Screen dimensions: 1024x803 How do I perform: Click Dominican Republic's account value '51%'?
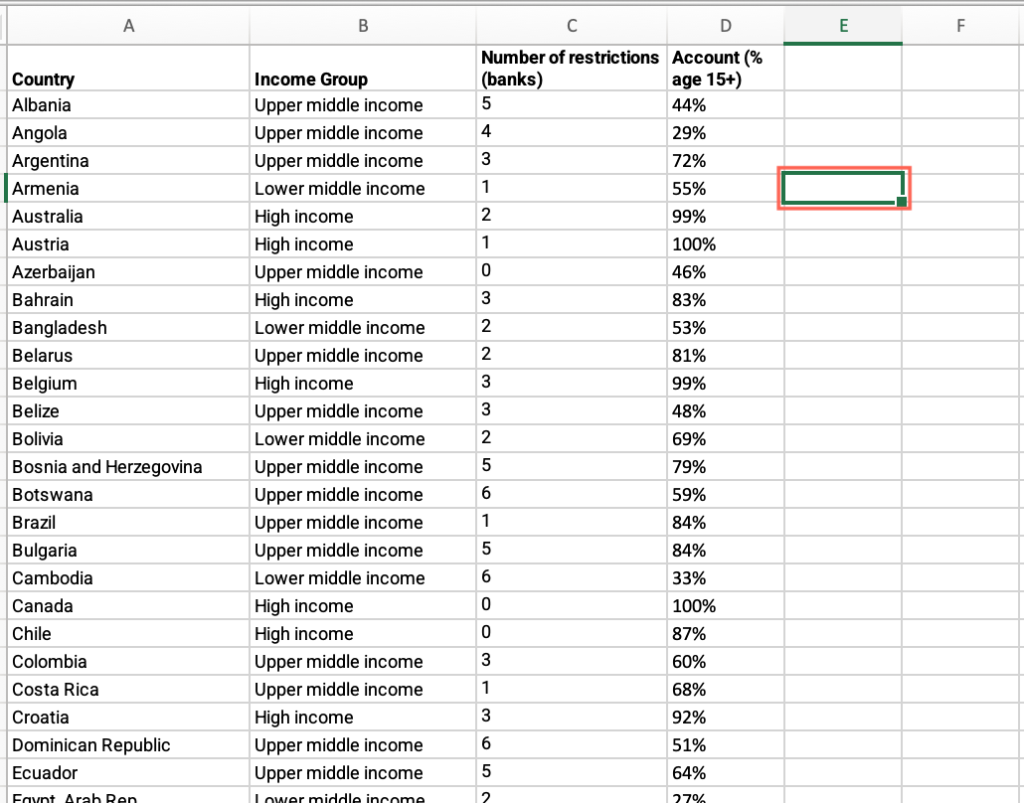[x=726, y=745]
